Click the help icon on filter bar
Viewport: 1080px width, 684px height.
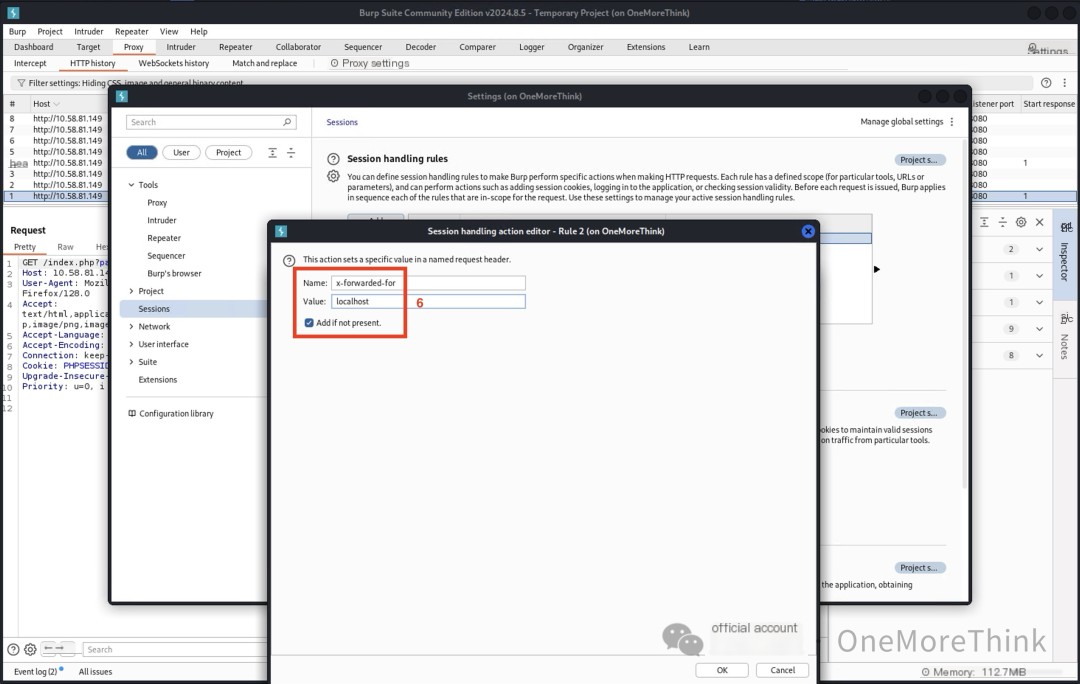pos(1046,83)
